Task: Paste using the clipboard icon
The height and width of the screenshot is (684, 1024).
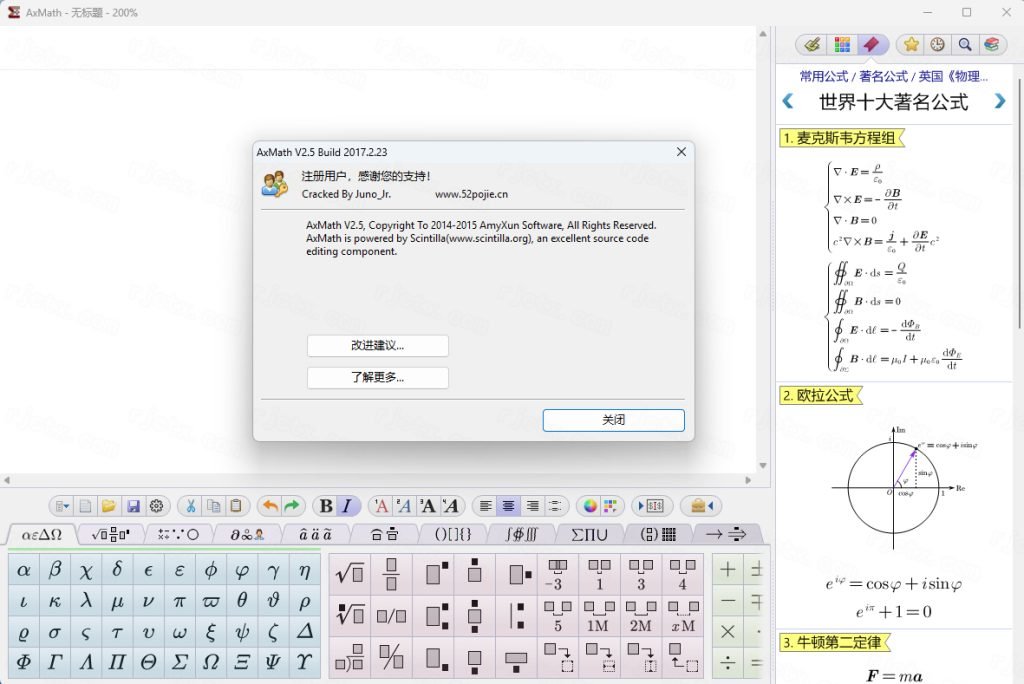Action: click(236, 506)
